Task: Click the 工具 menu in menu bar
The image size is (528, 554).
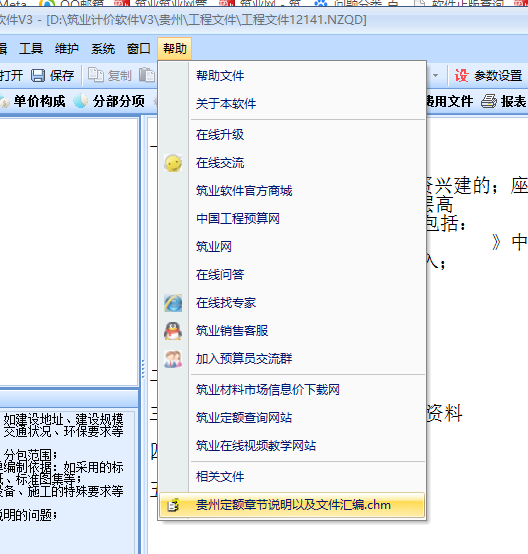Action: (31, 48)
